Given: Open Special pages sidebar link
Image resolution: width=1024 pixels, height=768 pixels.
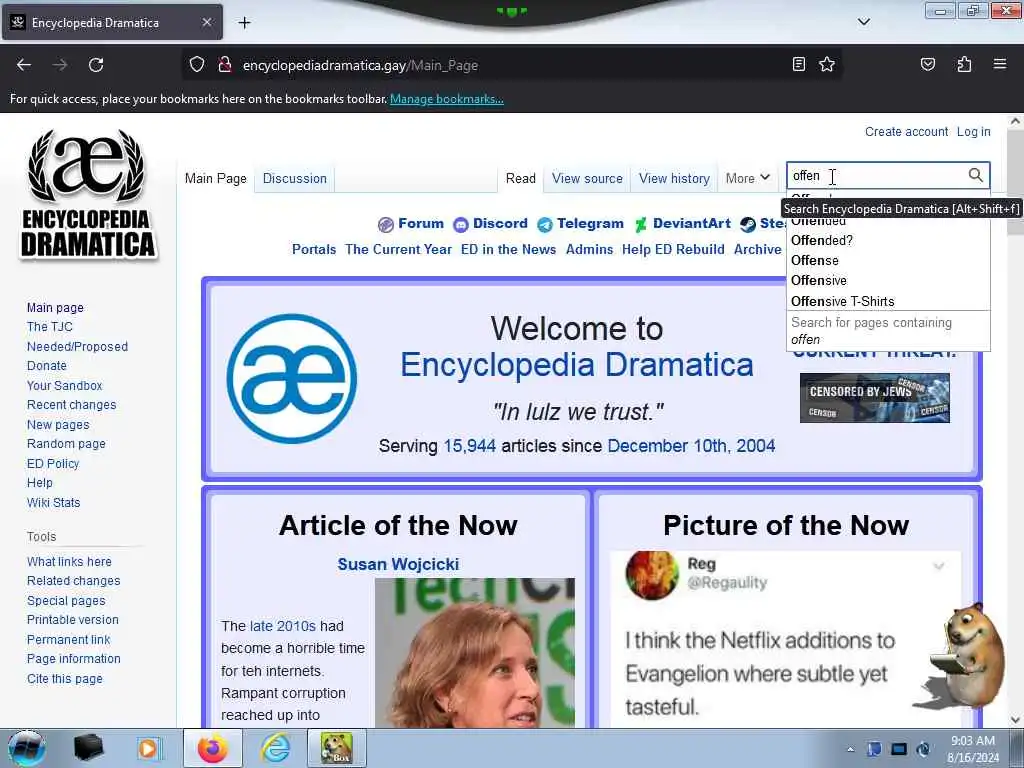Looking at the screenshot, I should pos(66,601).
